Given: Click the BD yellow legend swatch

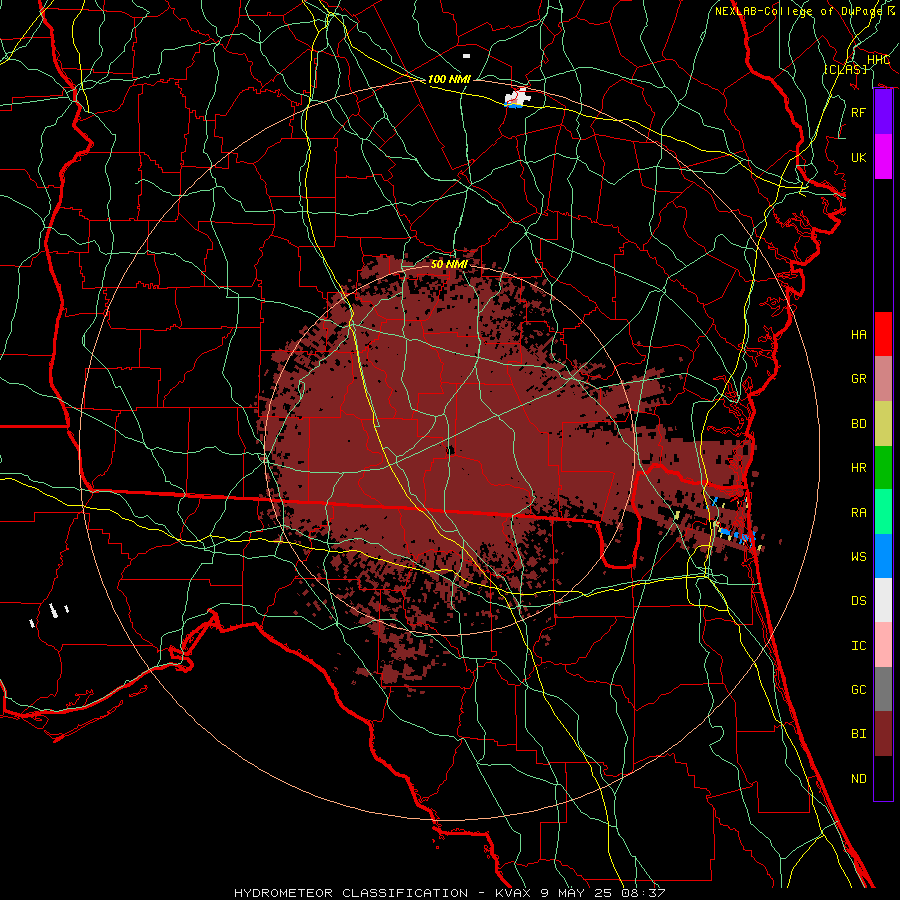Looking at the screenshot, I should (883, 423).
